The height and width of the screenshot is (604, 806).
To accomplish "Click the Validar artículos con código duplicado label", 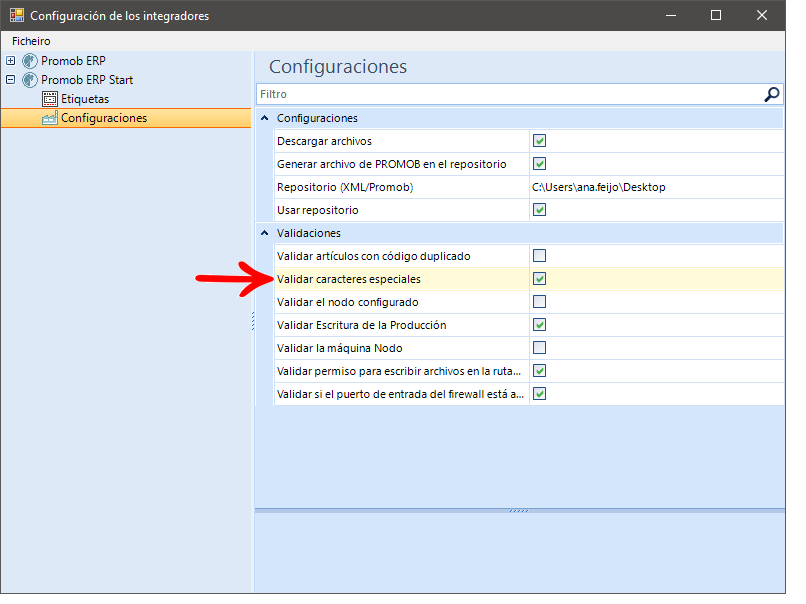I will point(374,256).
